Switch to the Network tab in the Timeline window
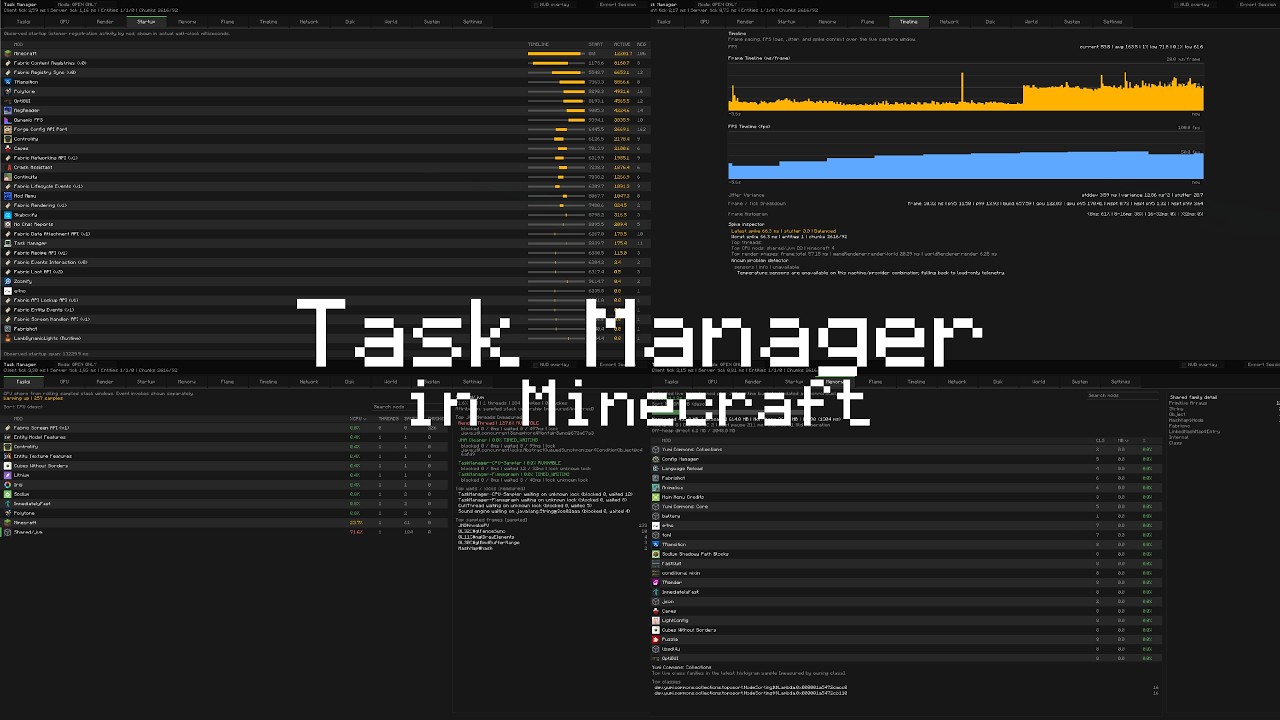This screenshot has width=1280, height=720. (949, 21)
